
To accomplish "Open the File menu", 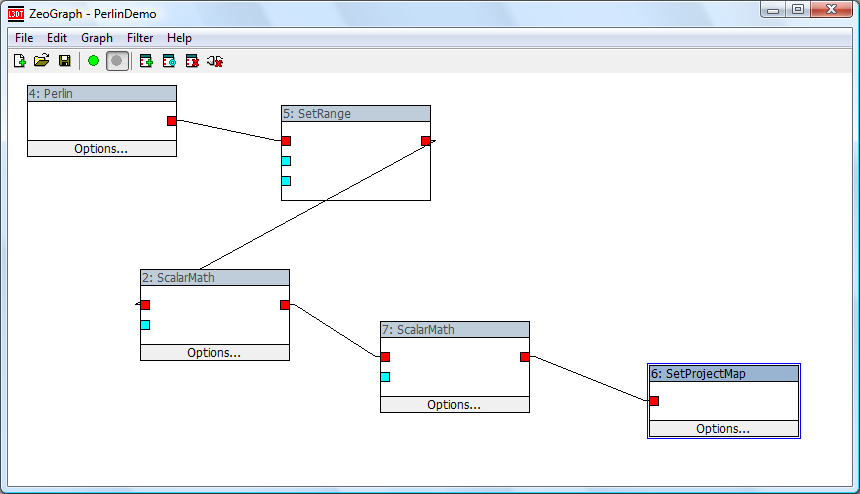I will [24, 38].
